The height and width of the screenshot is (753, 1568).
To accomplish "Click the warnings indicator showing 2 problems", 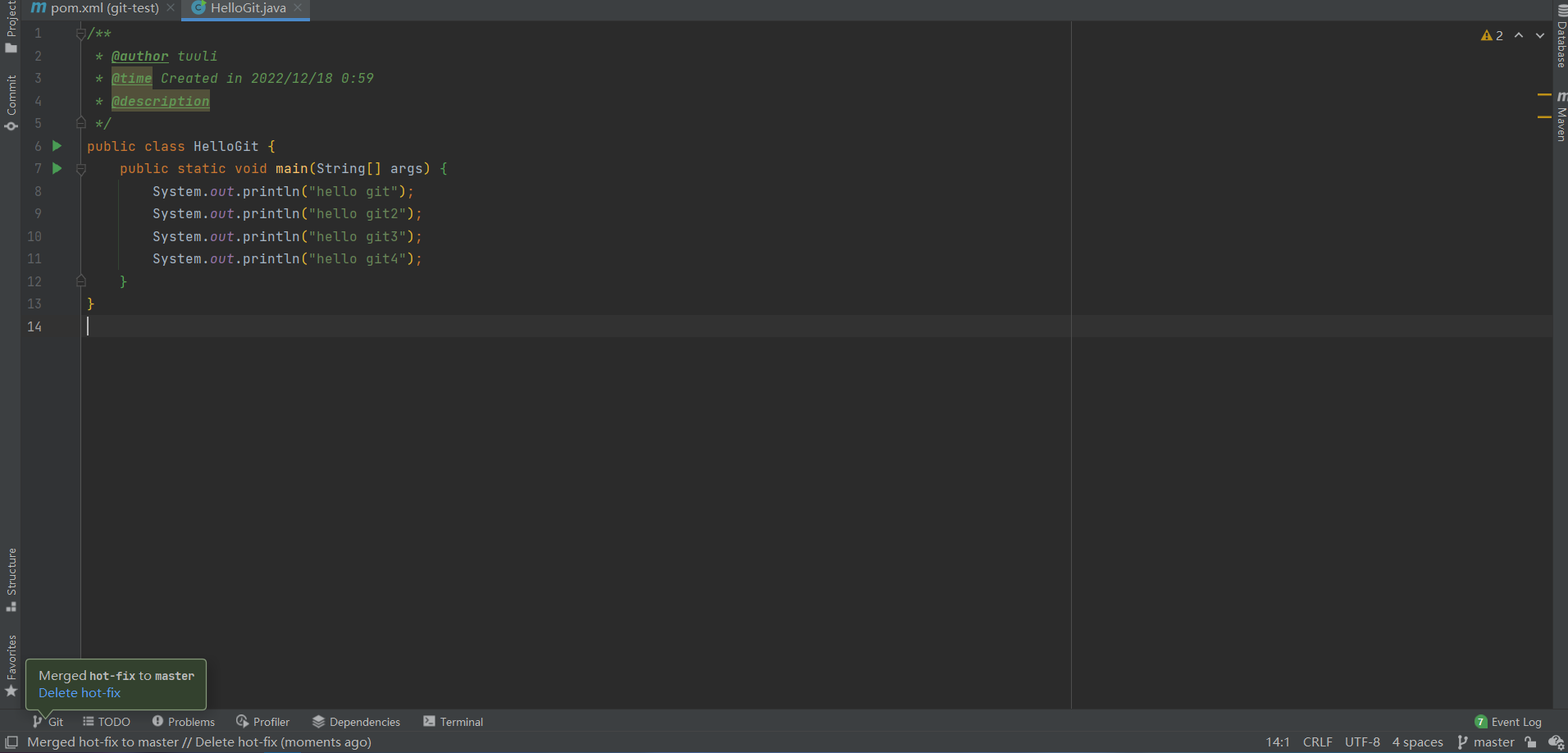I will 1492,35.
